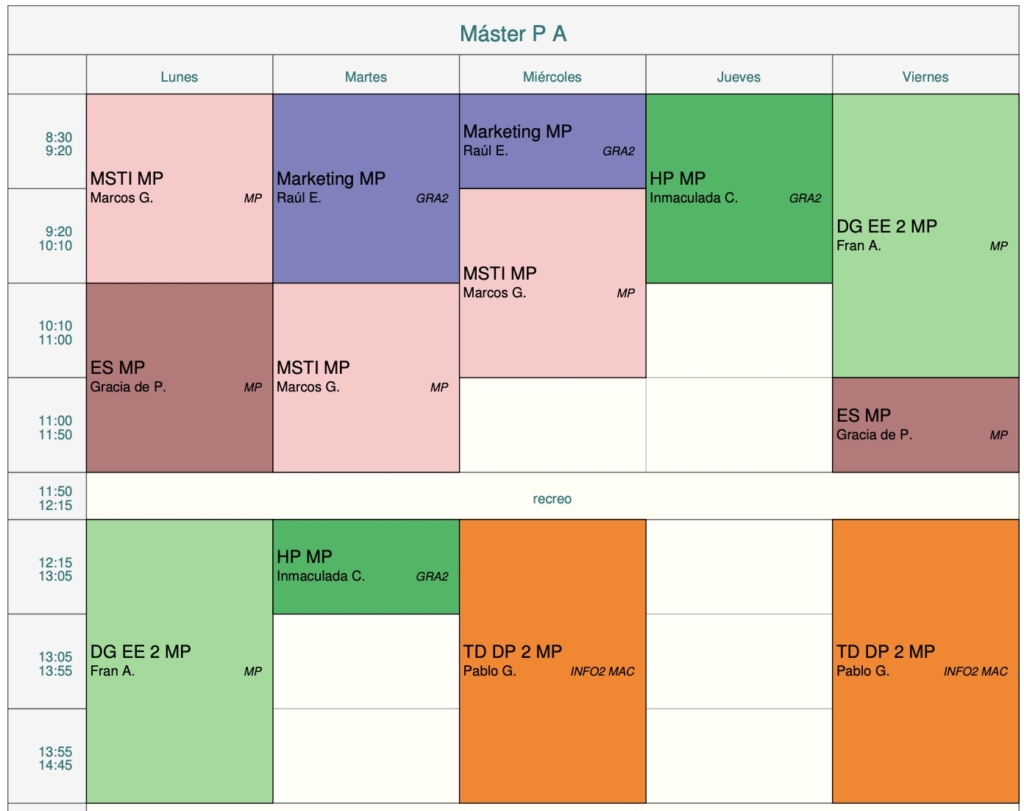1024x811 pixels.
Task: Click the recreo break row
Action: pos(552,497)
